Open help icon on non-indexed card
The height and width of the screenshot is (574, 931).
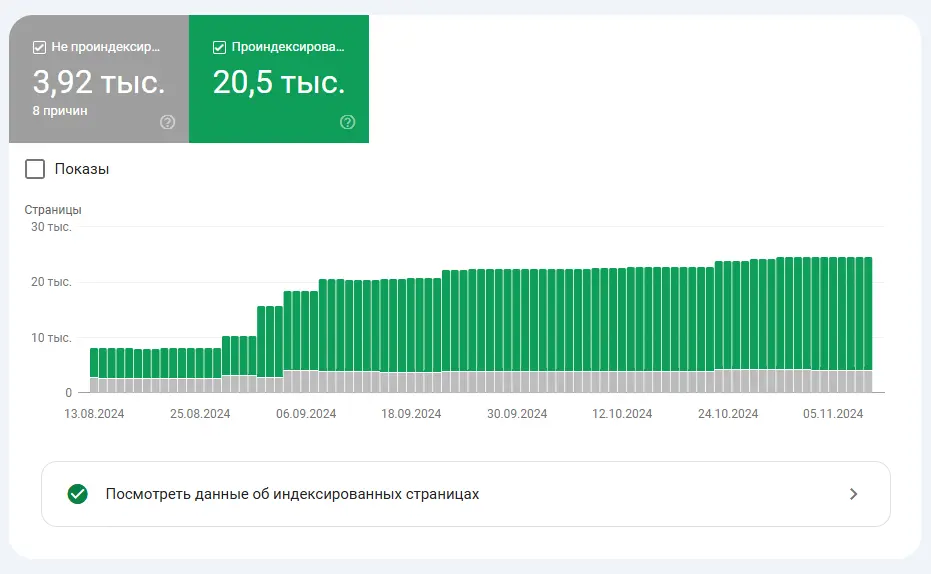(x=167, y=122)
